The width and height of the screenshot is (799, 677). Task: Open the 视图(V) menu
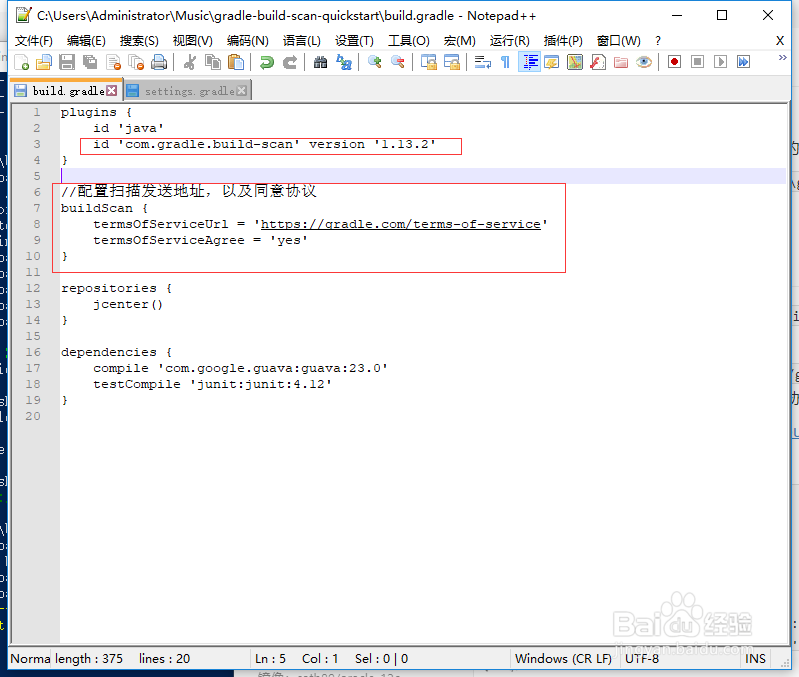coord(193,41)
